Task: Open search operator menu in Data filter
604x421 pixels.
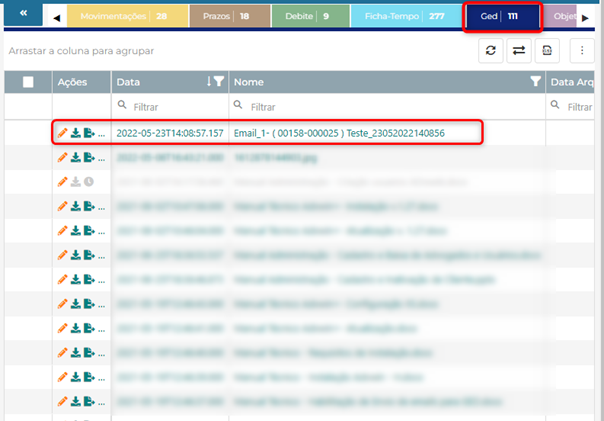Action: 122,105
